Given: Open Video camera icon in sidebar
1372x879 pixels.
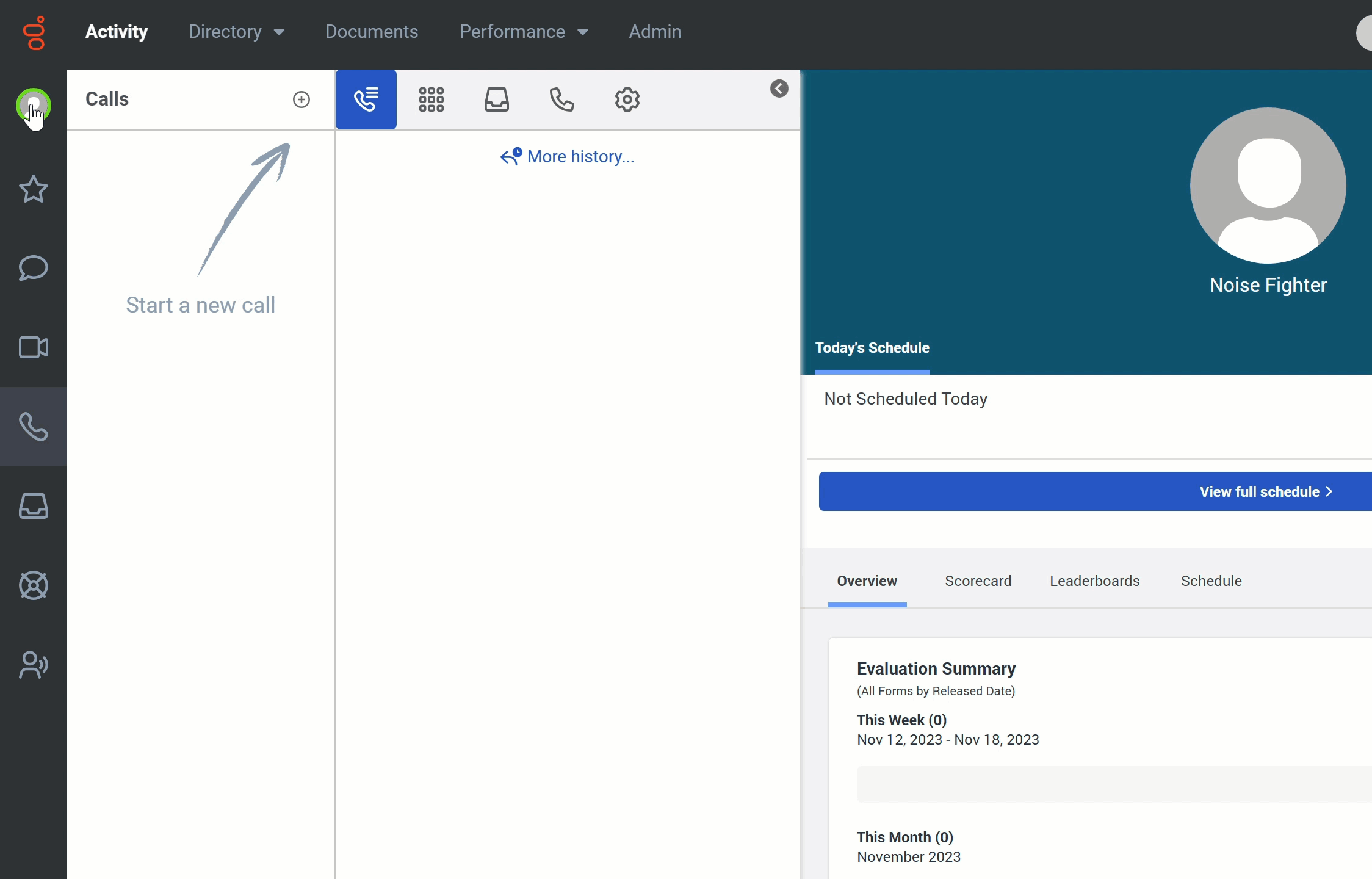Looking at the screenshot, I should point(34,347).
